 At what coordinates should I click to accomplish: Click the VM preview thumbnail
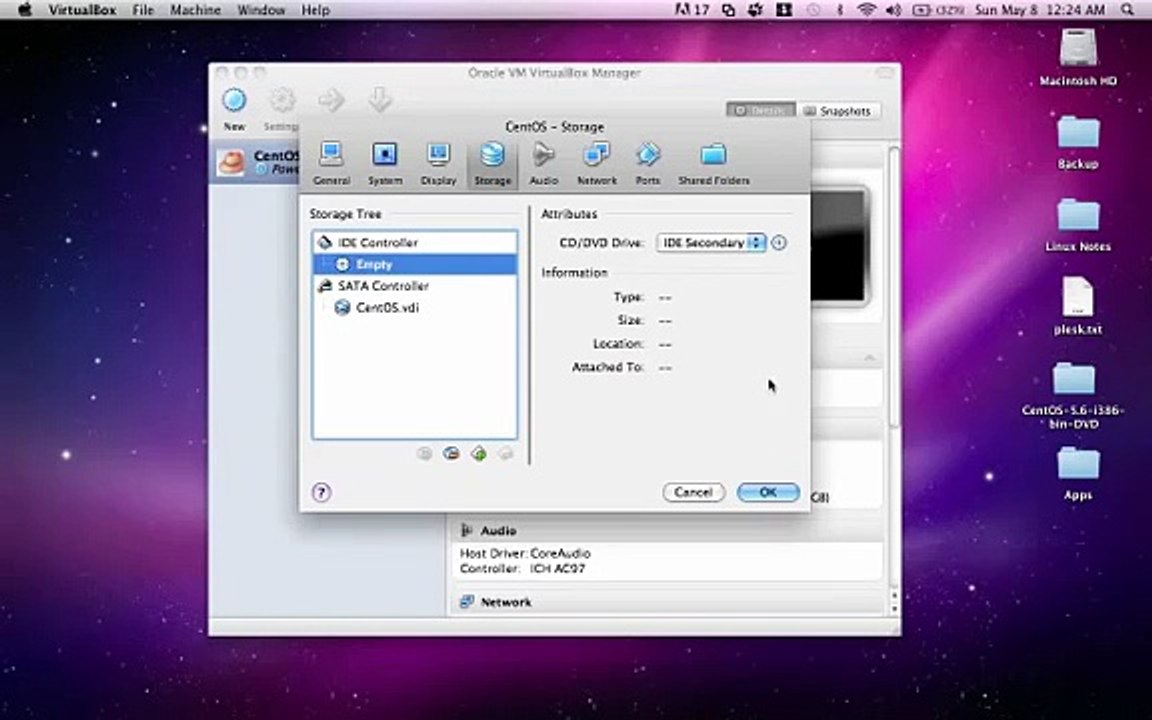(838, 246)
